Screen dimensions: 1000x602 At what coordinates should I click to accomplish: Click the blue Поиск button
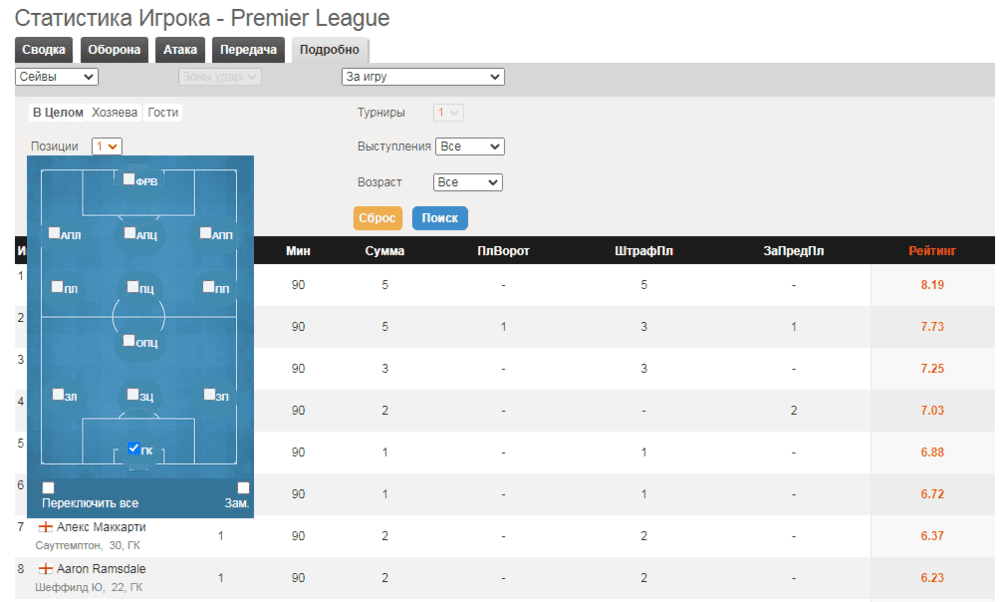tap(439, 218)
